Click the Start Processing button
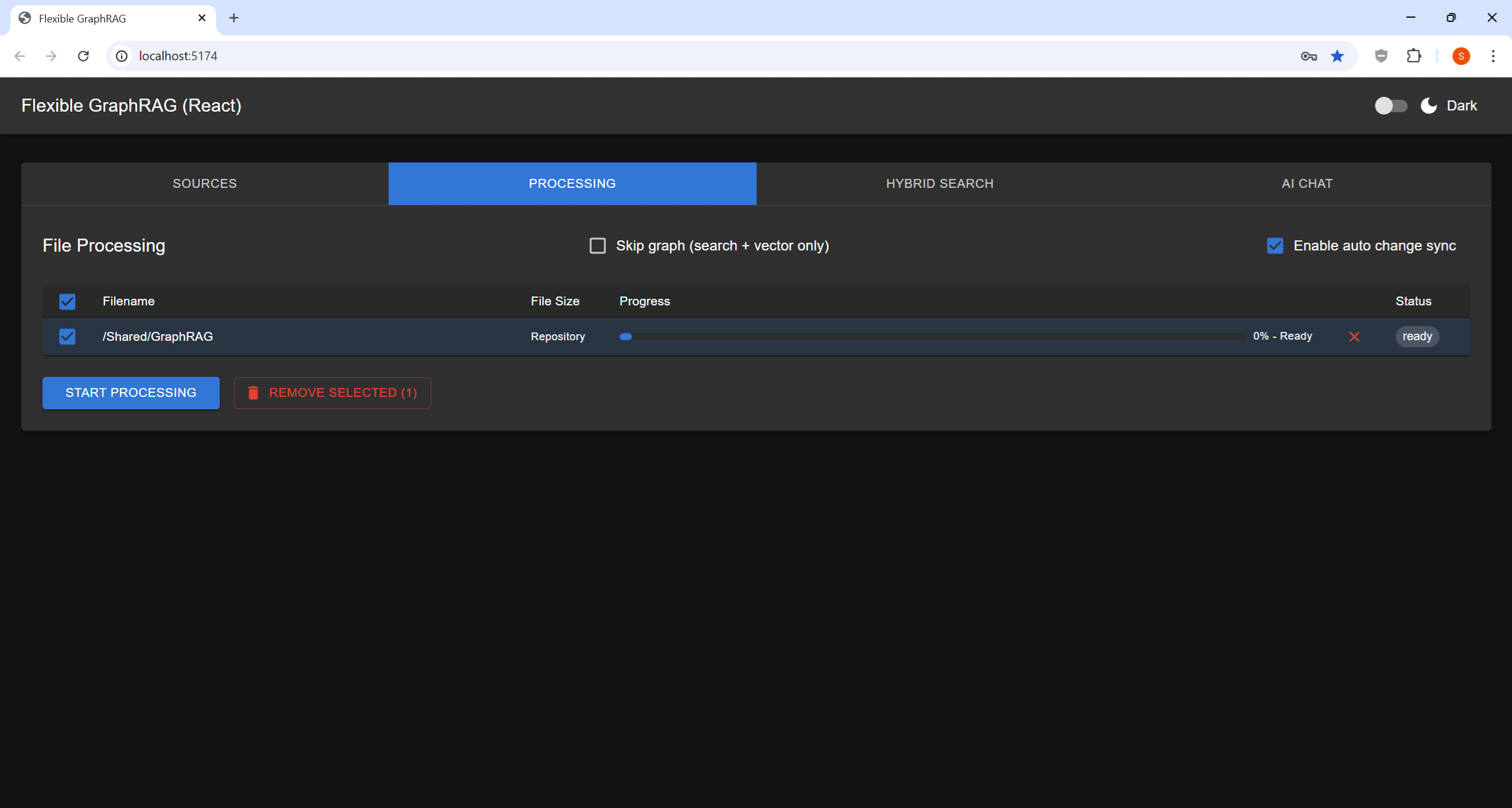This screenshot has width=1512, height=808. 131,392
